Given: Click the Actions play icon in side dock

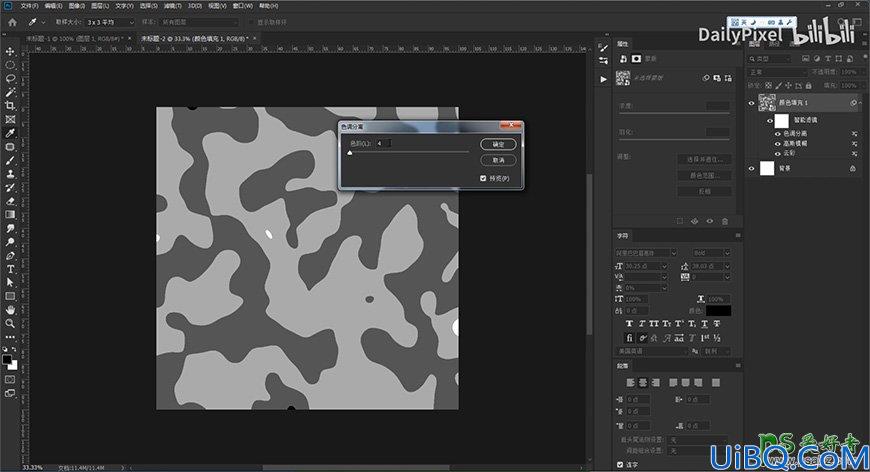Looking at the screenshot, I should tap(604, 79).
